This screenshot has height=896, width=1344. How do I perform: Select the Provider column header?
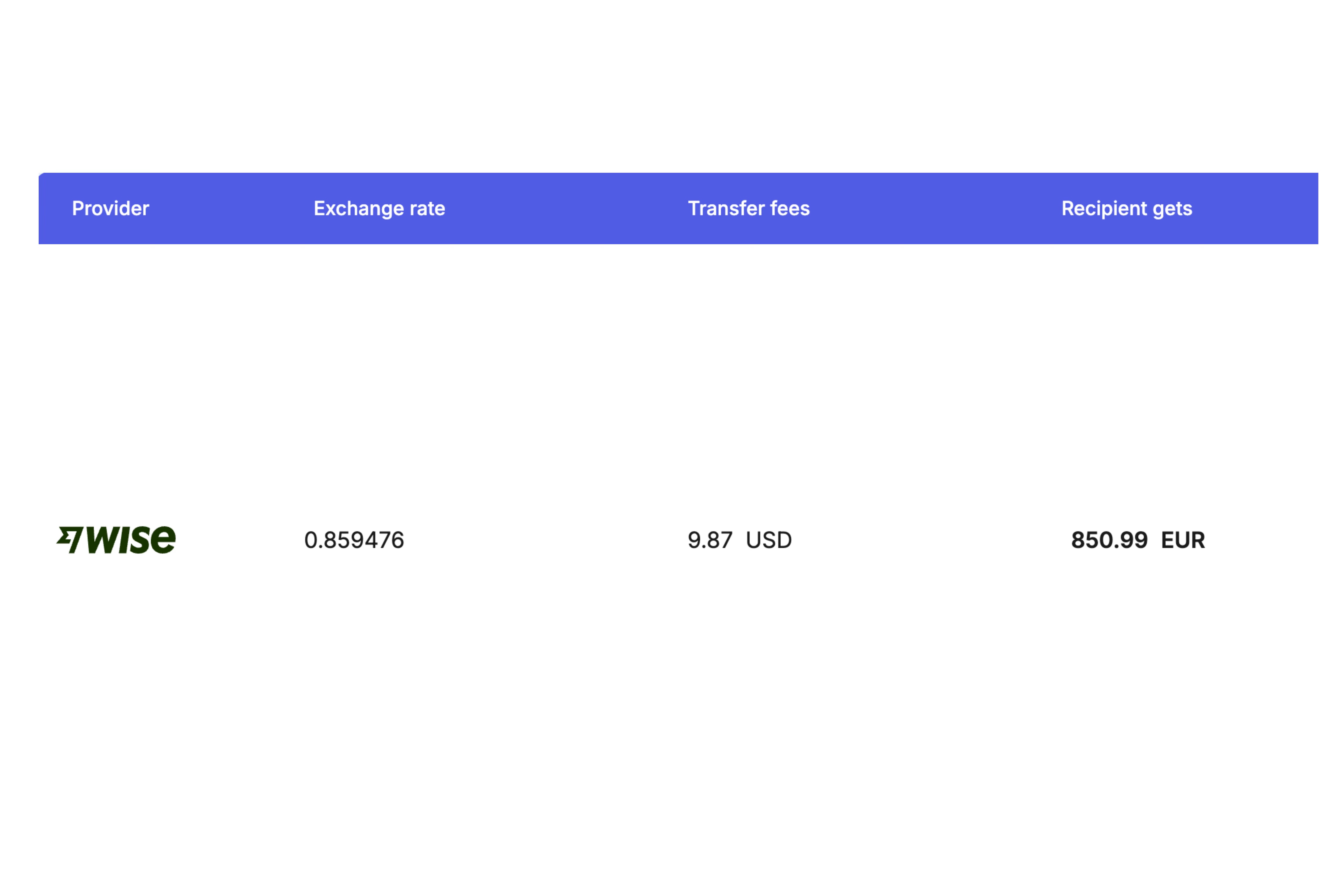point(110,208)
